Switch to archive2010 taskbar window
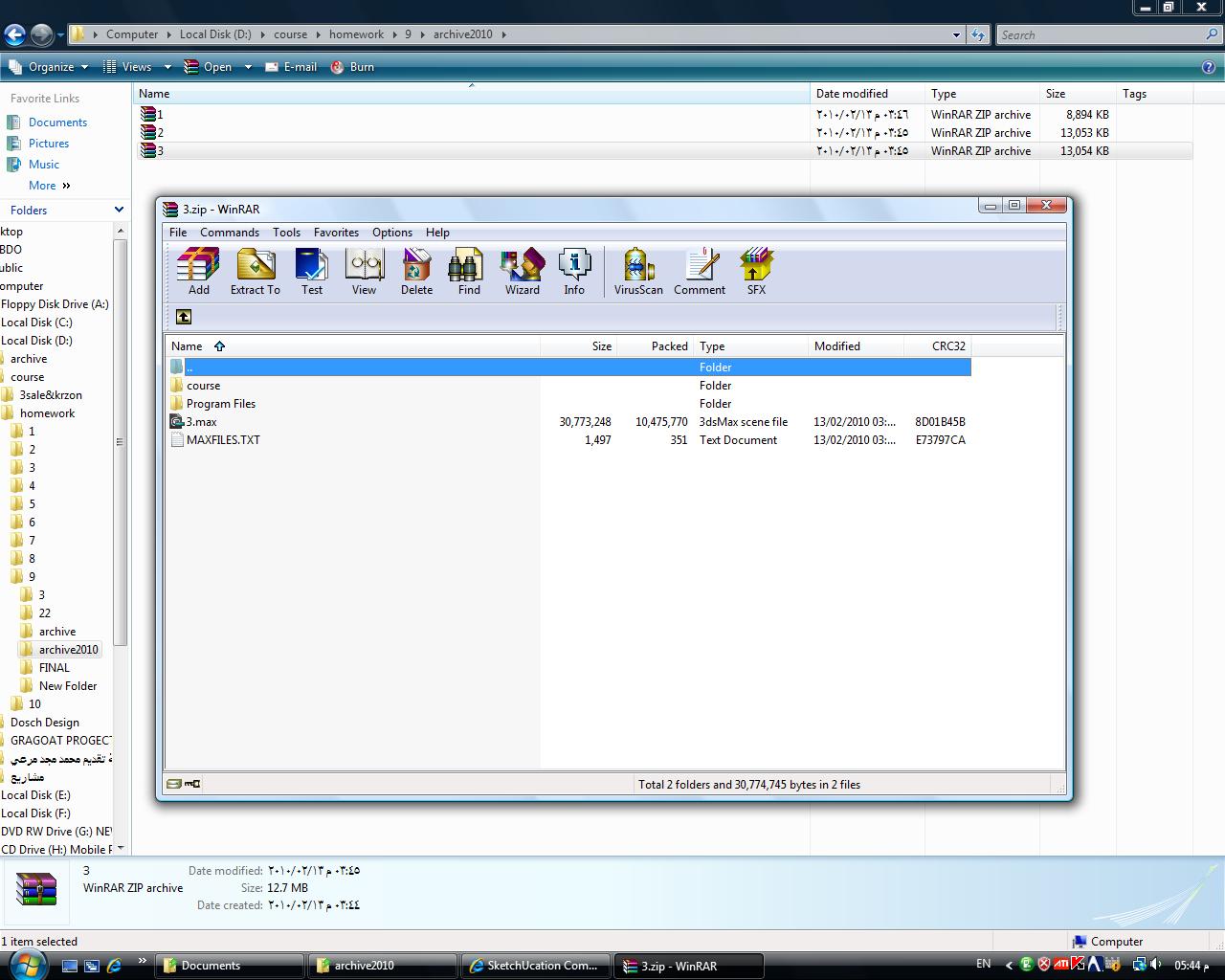 [x=383, y=966]
